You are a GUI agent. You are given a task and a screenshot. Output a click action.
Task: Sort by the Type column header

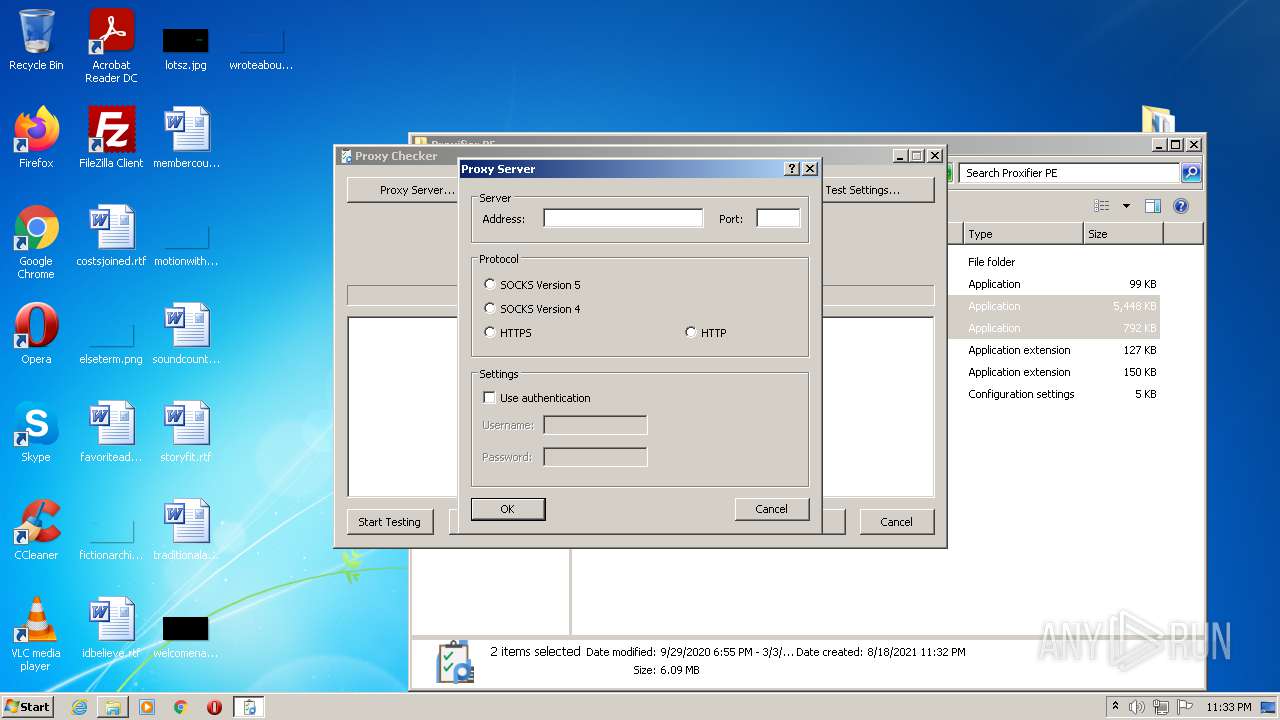coord(1023,234)
